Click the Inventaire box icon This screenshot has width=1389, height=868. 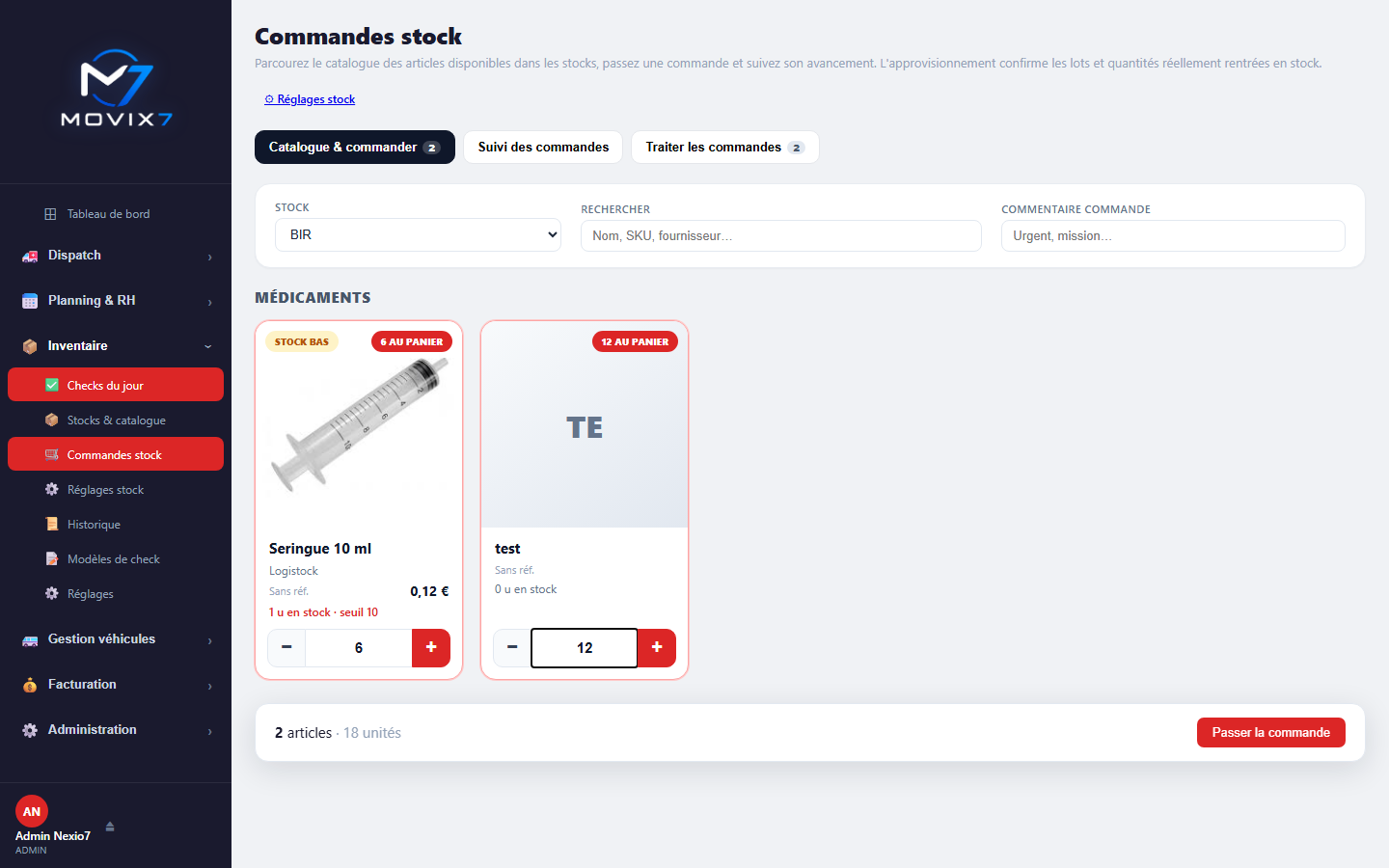[30, 346]
